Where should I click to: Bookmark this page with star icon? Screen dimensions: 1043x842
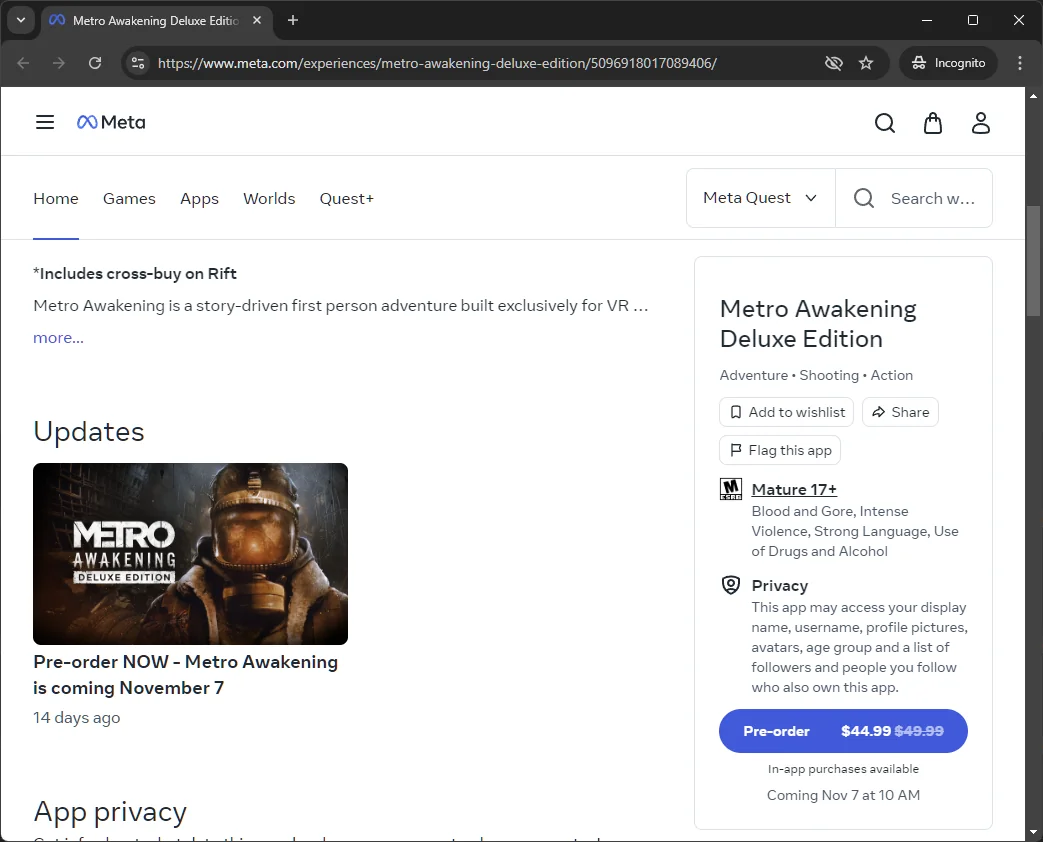865,63
